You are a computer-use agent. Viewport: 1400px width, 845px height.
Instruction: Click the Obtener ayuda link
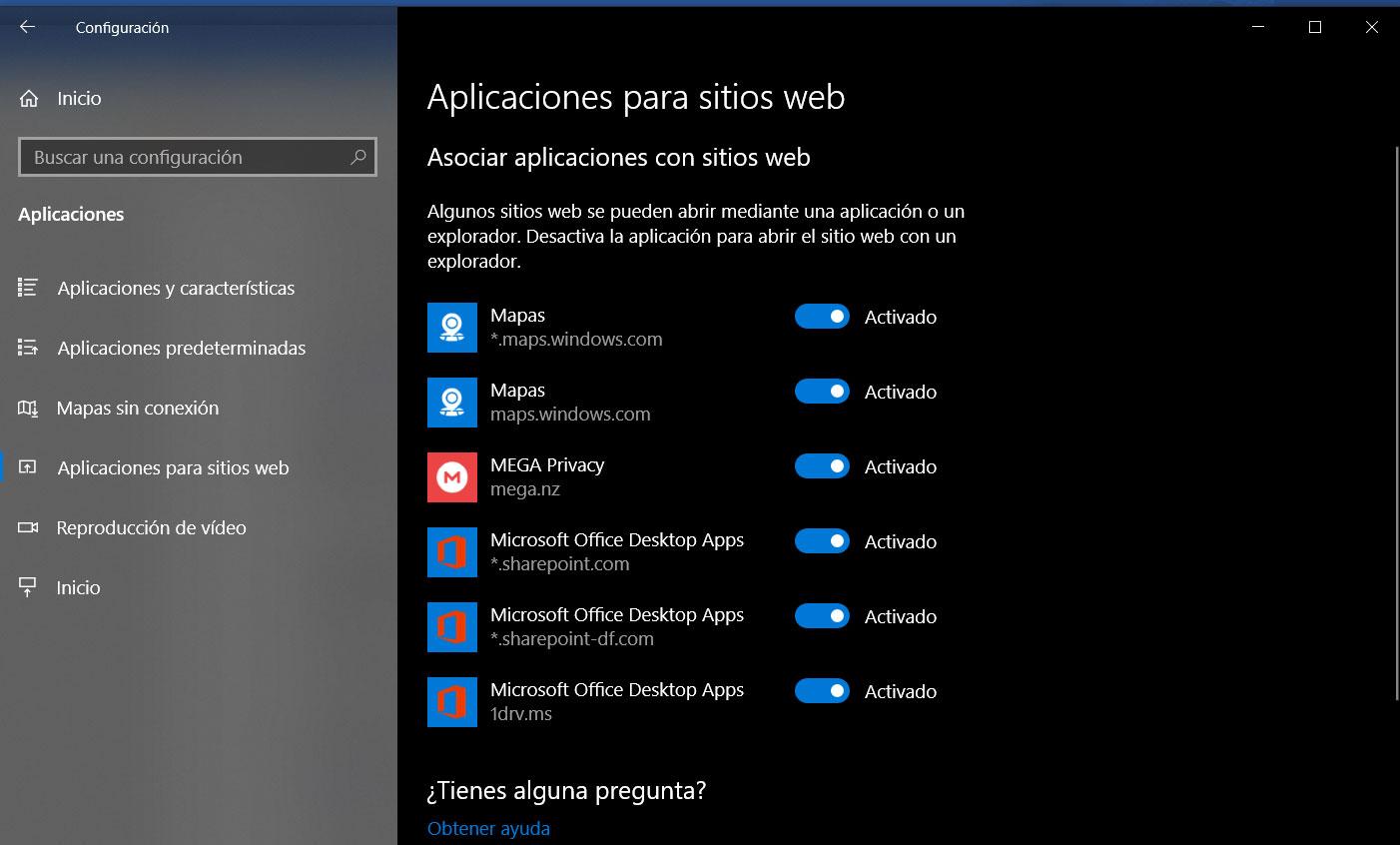tap(488, 828)
